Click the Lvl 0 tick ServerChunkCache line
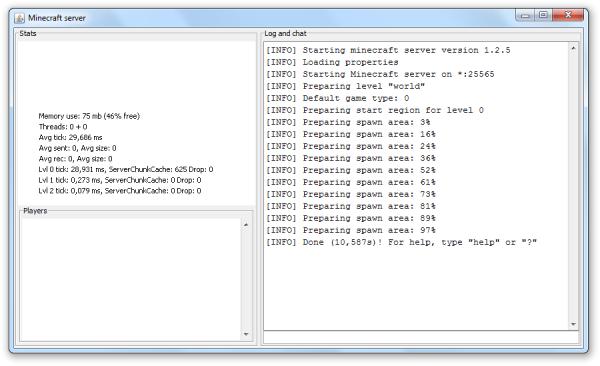600x366 pixels. 126,169
